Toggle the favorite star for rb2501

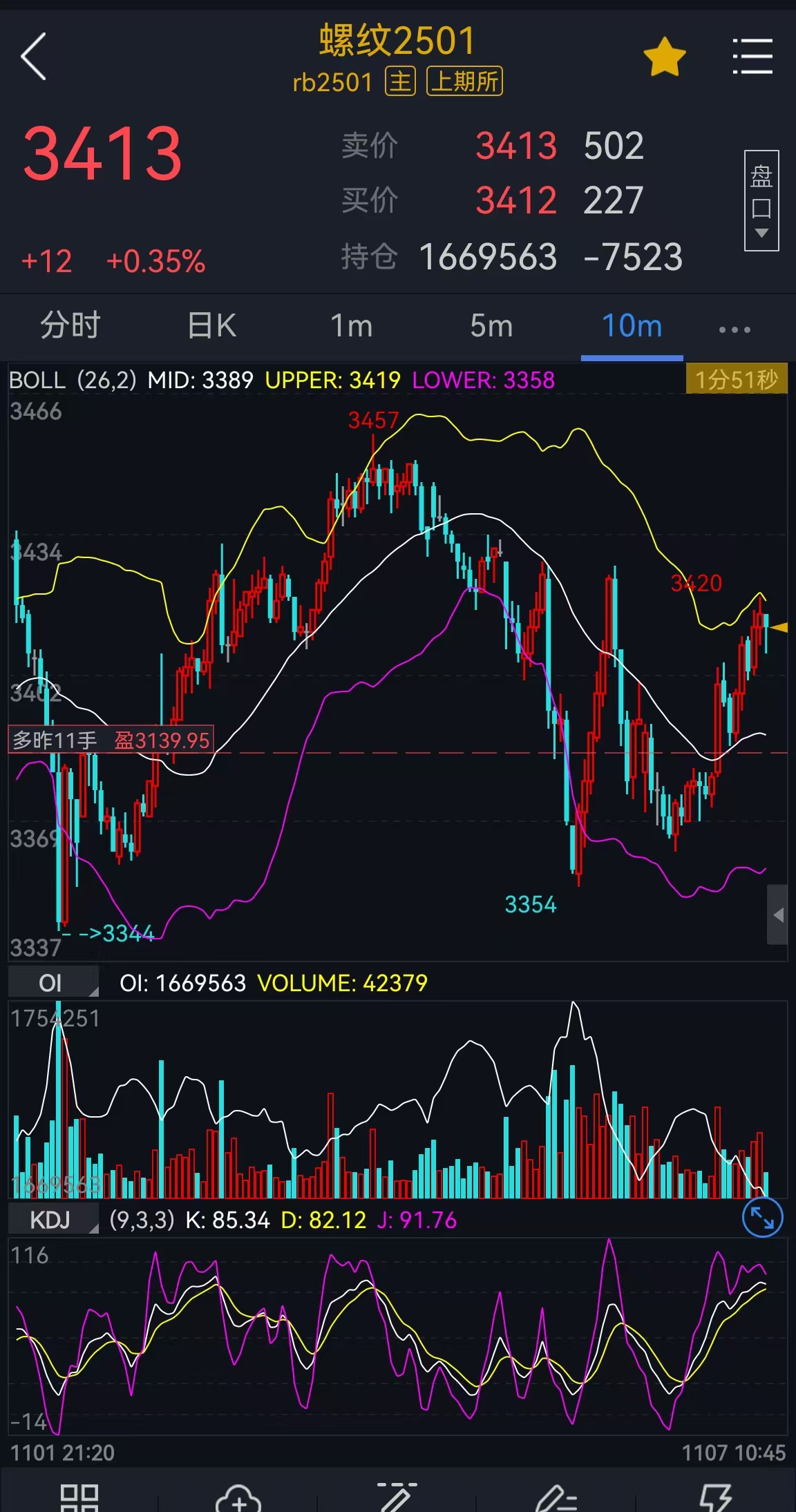(664, 57)
